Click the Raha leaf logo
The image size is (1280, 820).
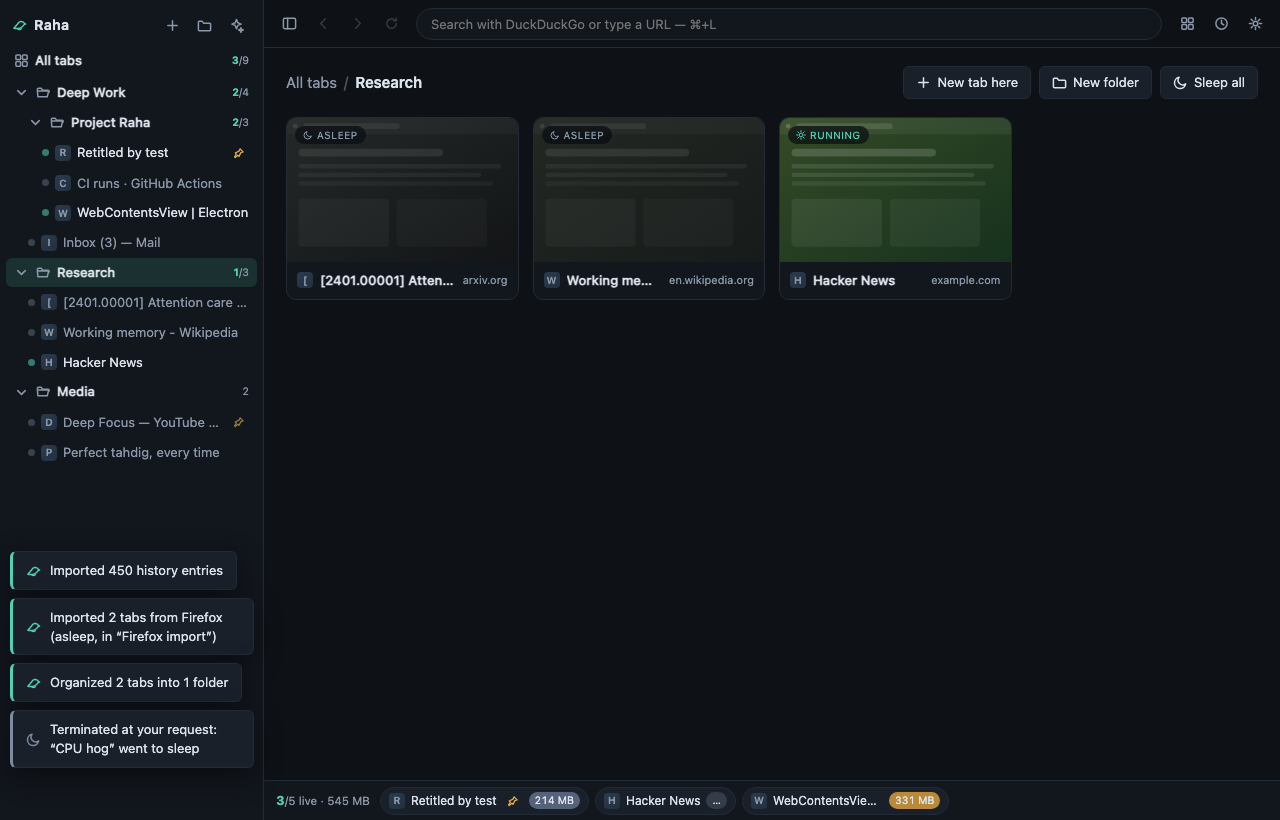tap(20, 25)
